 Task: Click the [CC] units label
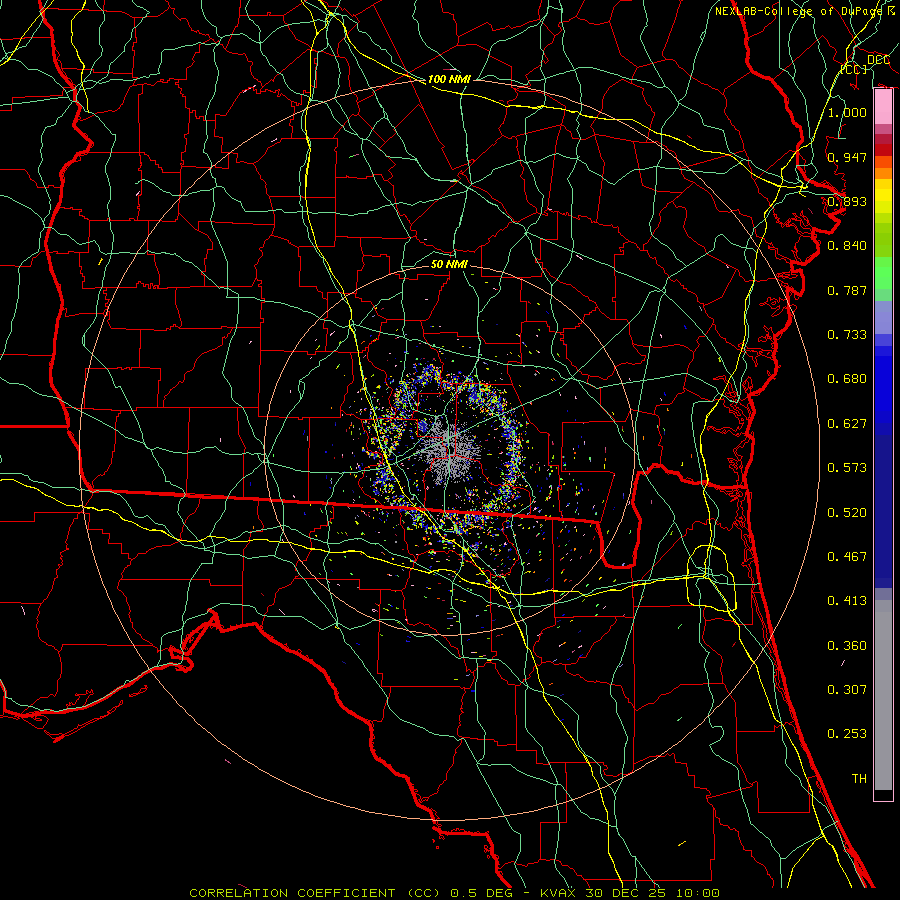tap(854, 69)
